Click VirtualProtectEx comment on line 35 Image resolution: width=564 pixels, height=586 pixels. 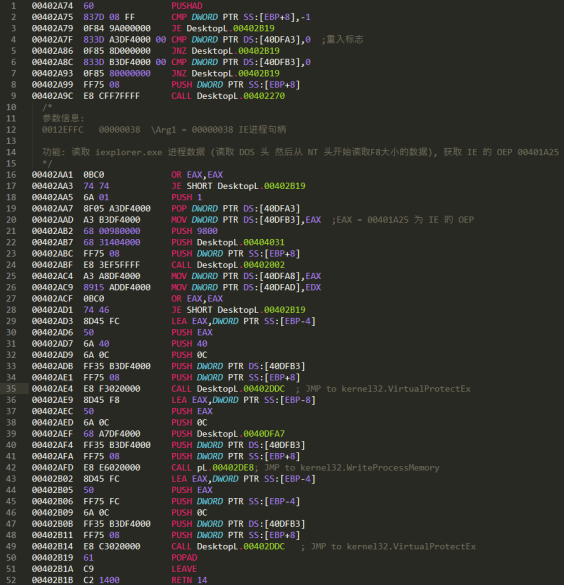384,389
